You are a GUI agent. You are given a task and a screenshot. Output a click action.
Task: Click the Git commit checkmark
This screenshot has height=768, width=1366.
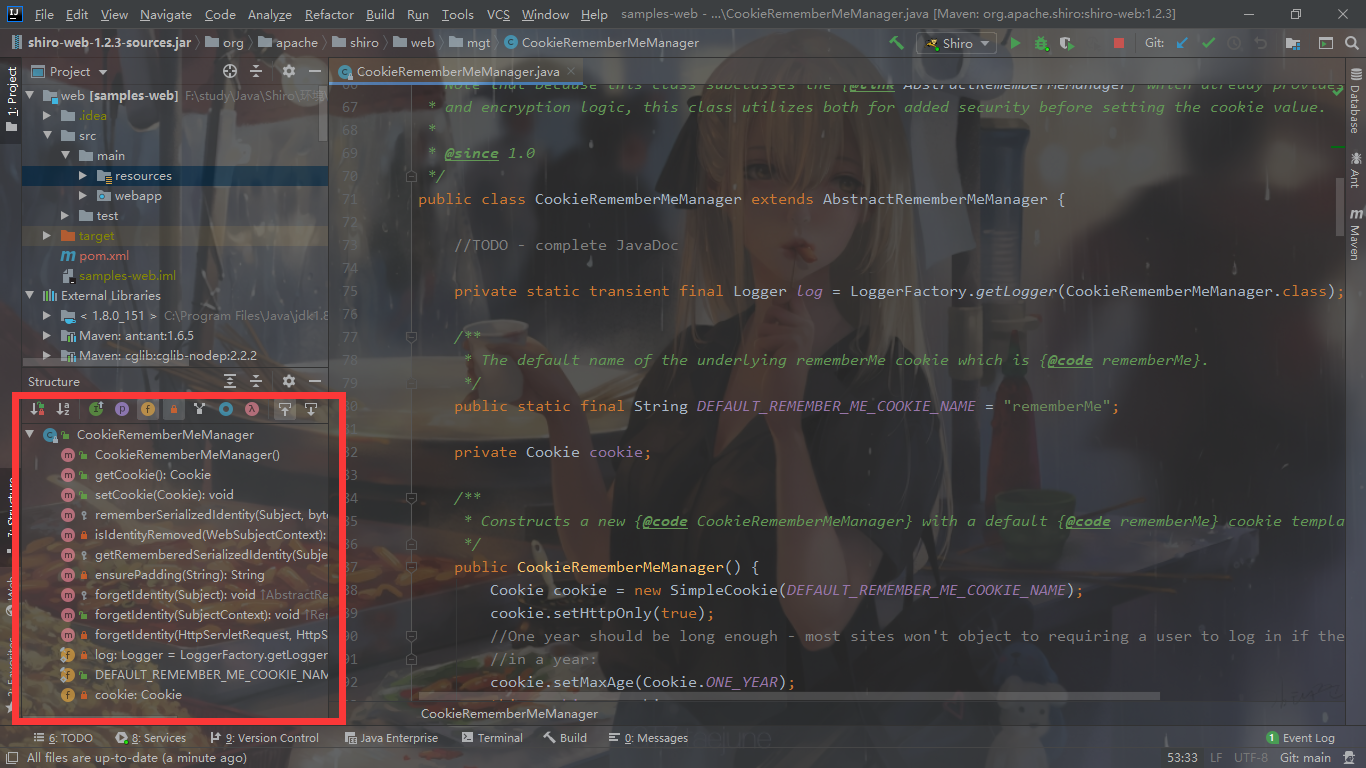coord(1209,43)
